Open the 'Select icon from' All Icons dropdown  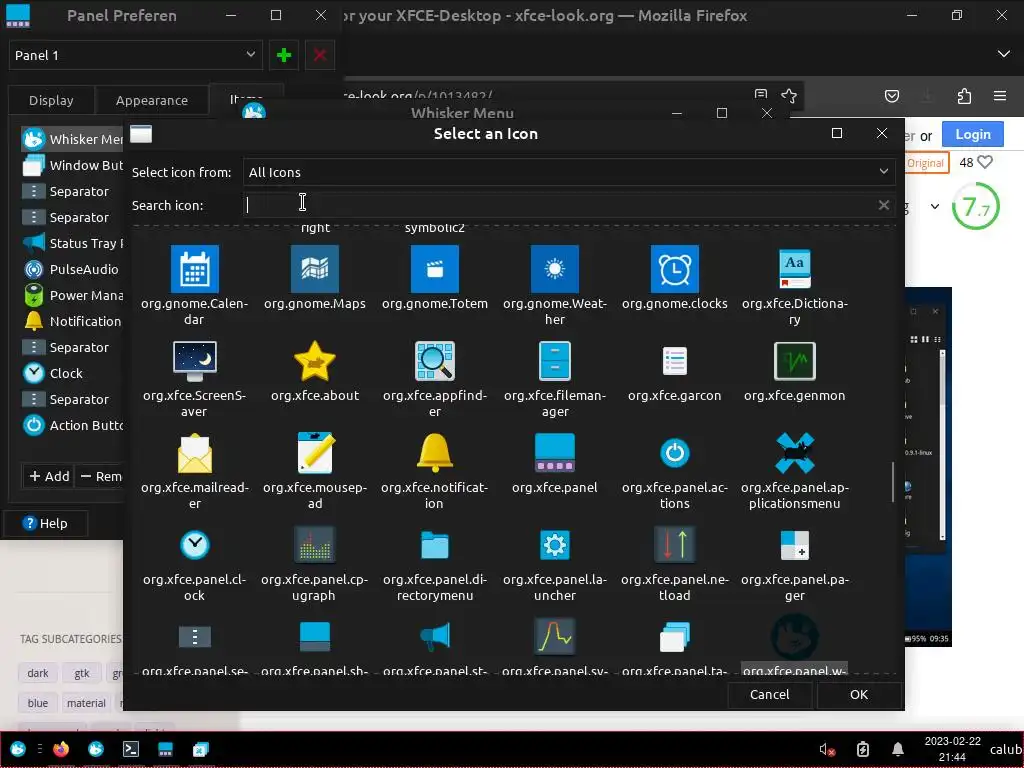click(x=568, y=172)
